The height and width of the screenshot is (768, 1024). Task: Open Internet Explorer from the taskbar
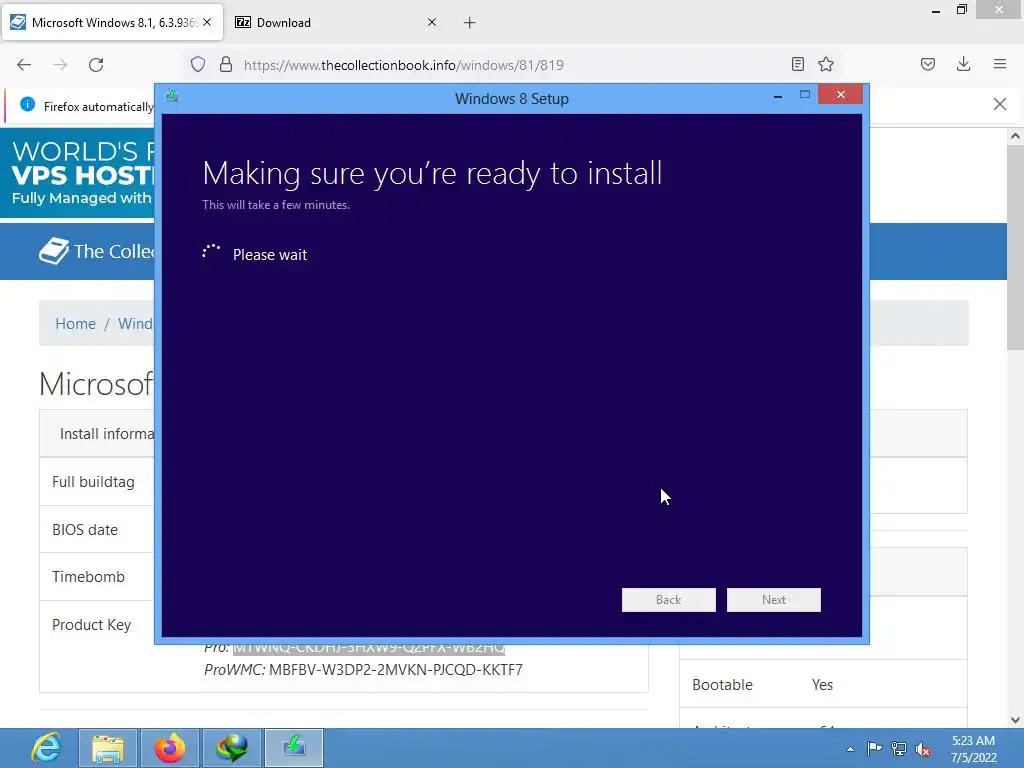tap(46, 748)
